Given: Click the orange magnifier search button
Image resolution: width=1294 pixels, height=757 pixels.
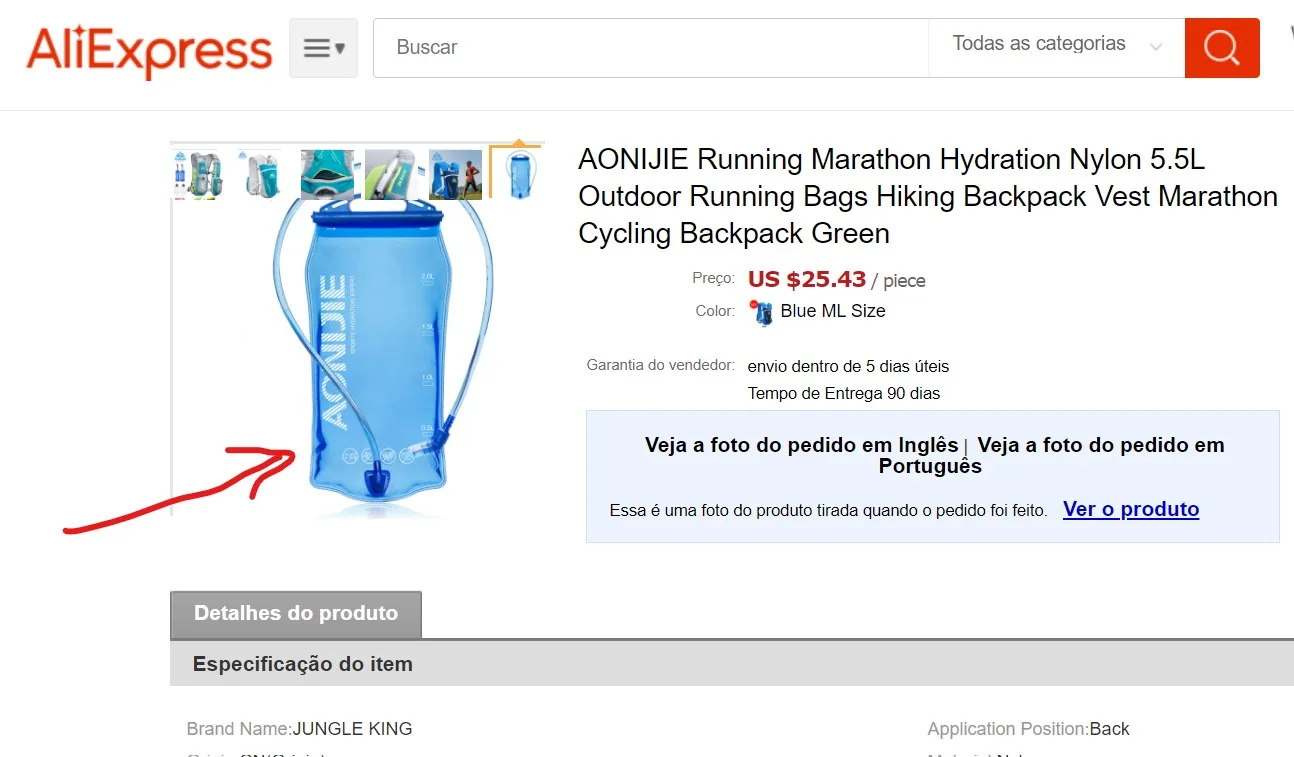Looking at the screenshot, I should (x=1222, y=47).
